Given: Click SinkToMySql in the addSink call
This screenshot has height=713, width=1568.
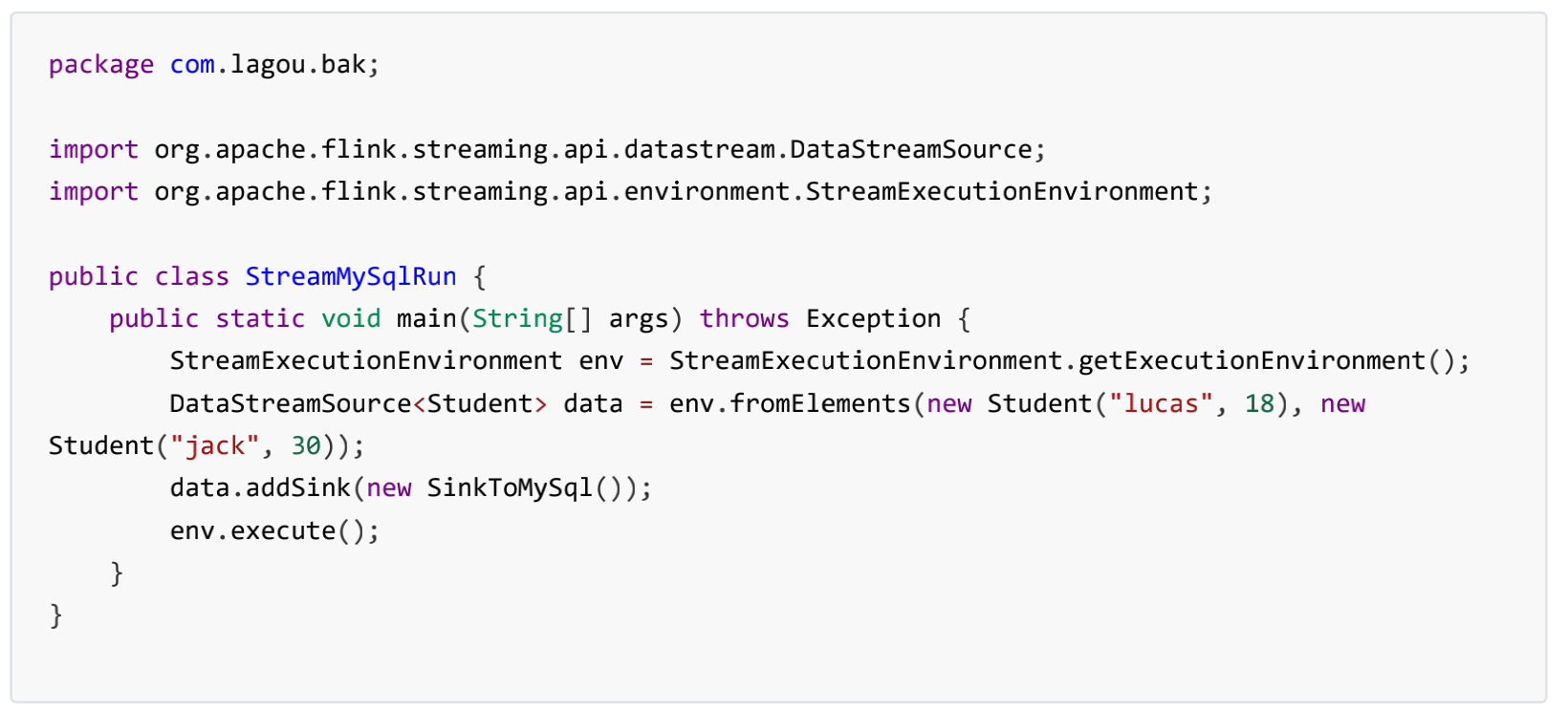Looking at the screenshot, I should coord(510,487).
